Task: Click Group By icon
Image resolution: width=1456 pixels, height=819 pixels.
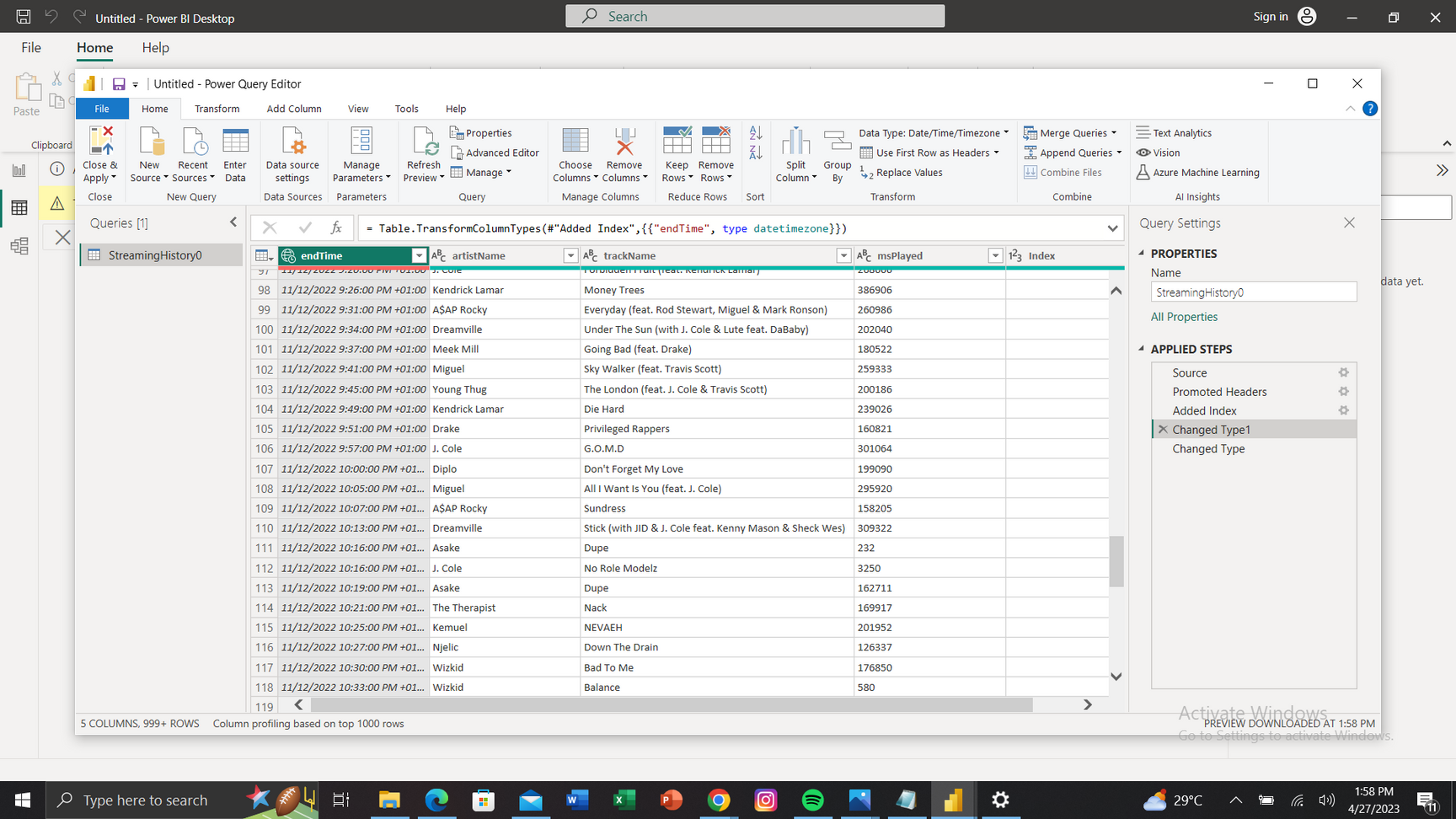Action: pos(838,142)
